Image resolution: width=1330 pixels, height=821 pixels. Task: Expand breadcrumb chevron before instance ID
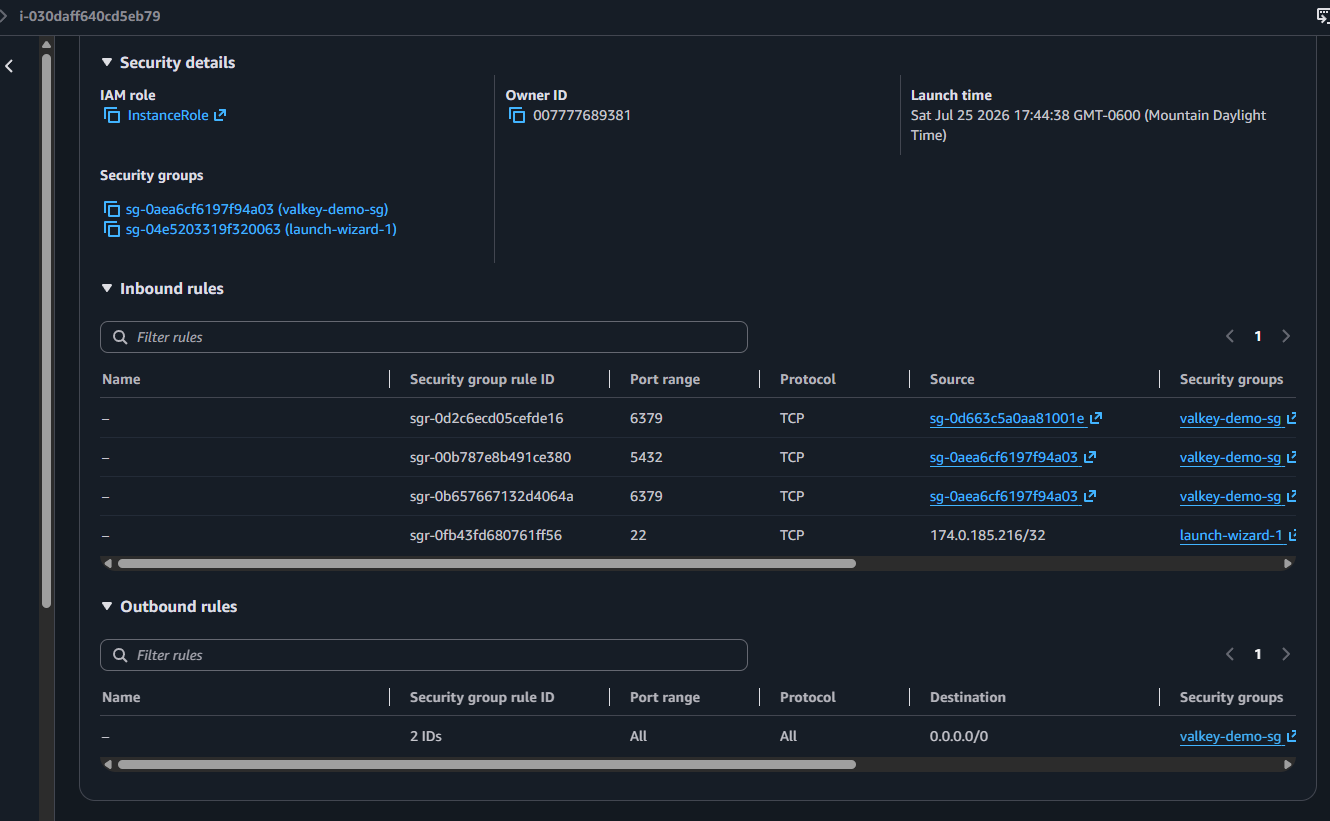[x=4, y=16]
